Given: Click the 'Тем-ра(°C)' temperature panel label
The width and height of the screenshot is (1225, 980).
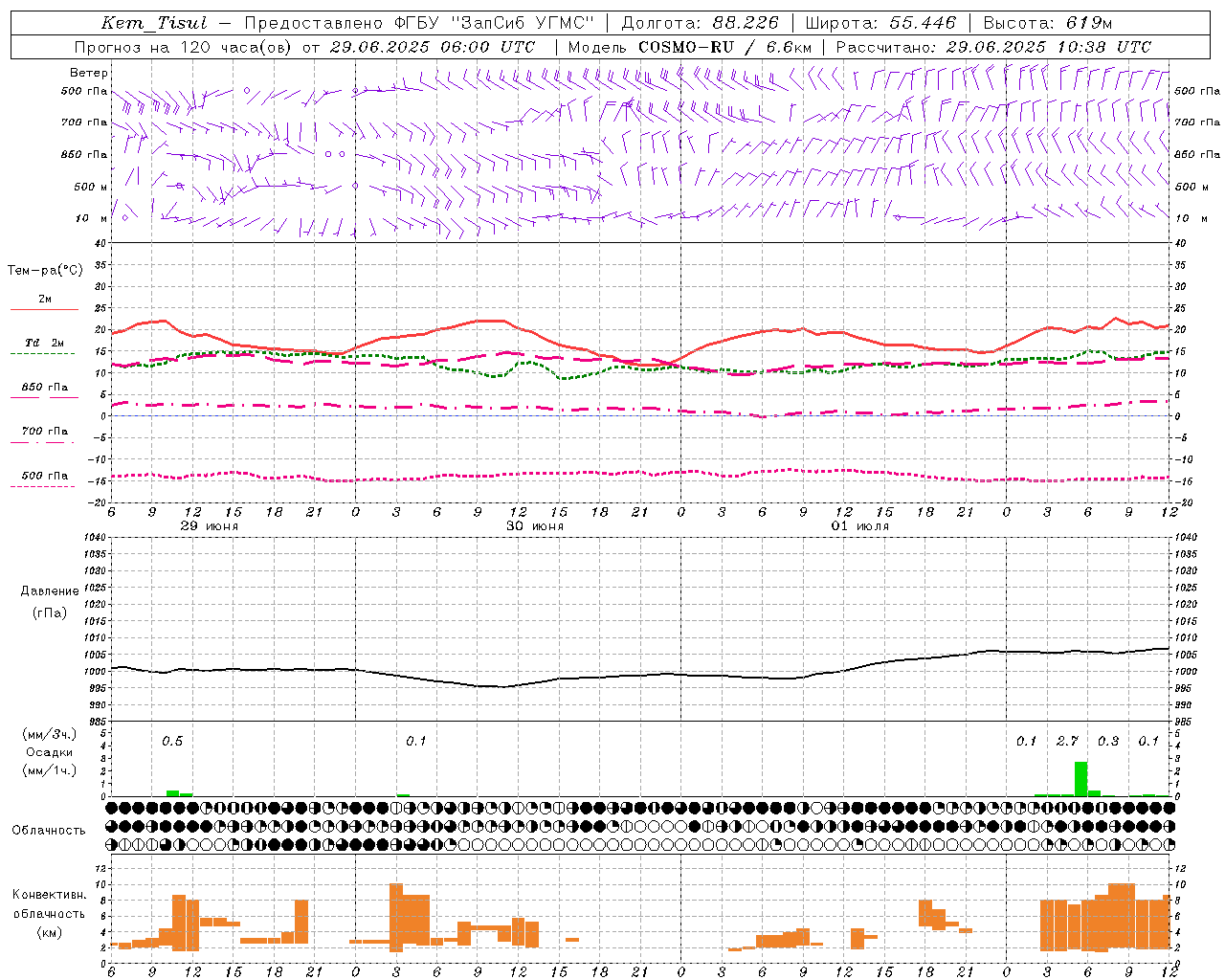Looking at the screenshot, I should [x=45, y=271].
